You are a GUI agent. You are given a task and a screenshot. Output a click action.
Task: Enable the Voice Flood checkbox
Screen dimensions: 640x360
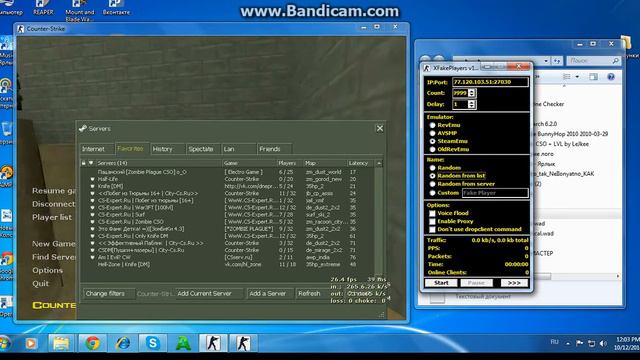[x=432, y=213]
